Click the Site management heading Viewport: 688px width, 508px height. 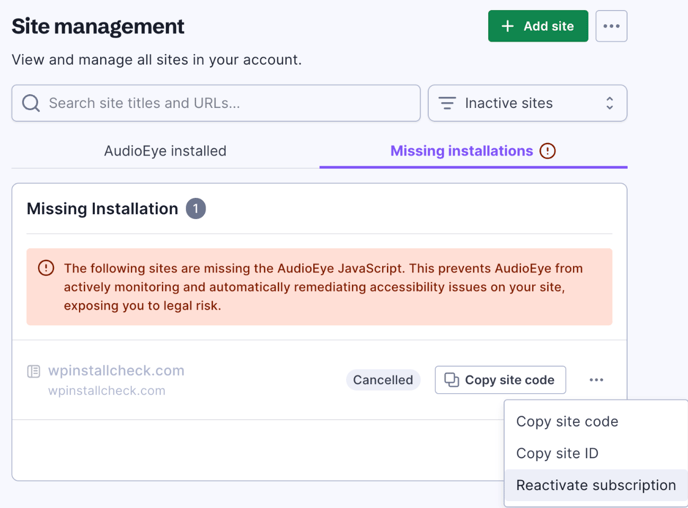point(98,26)
